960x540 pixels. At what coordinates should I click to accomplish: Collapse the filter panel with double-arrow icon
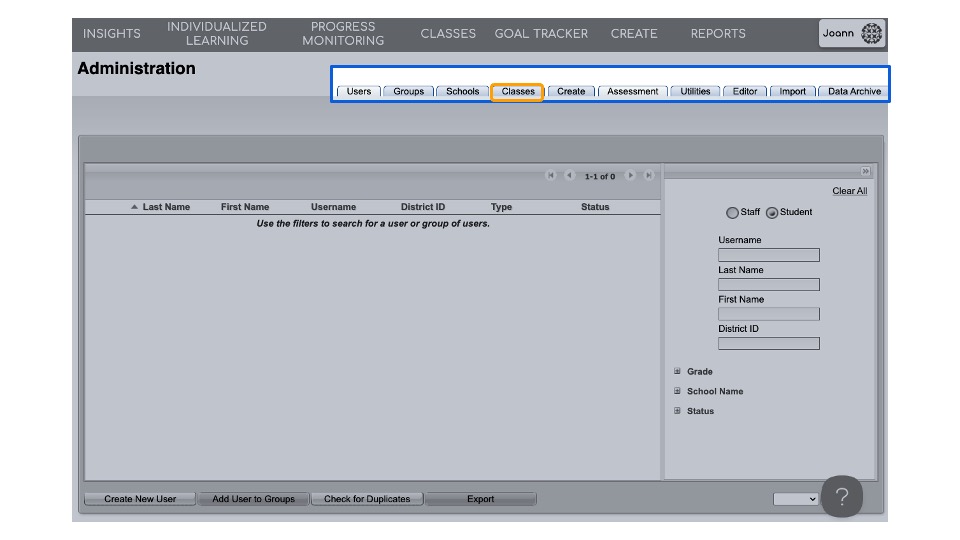[865, 171]
